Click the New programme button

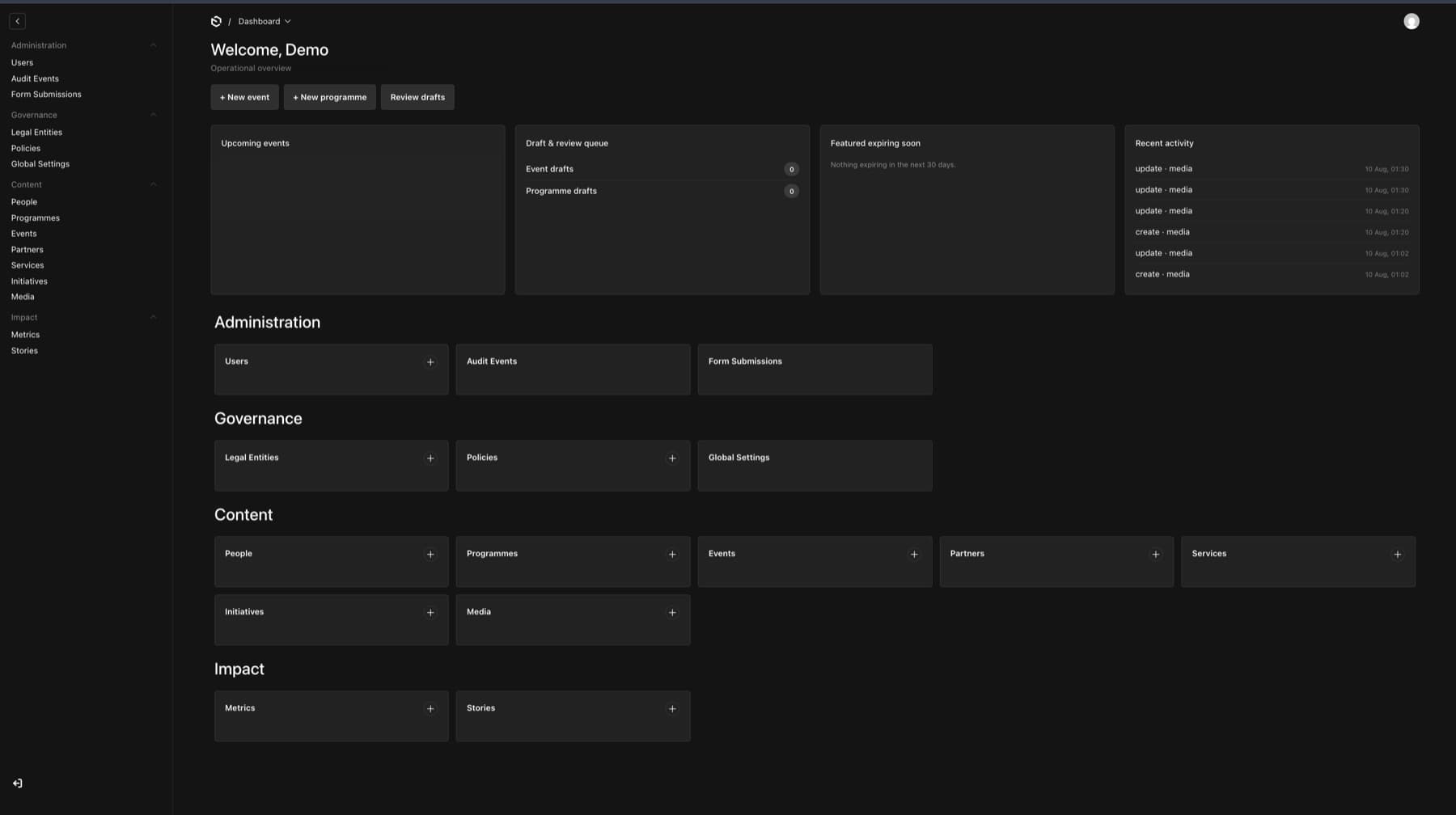(329, 97)
